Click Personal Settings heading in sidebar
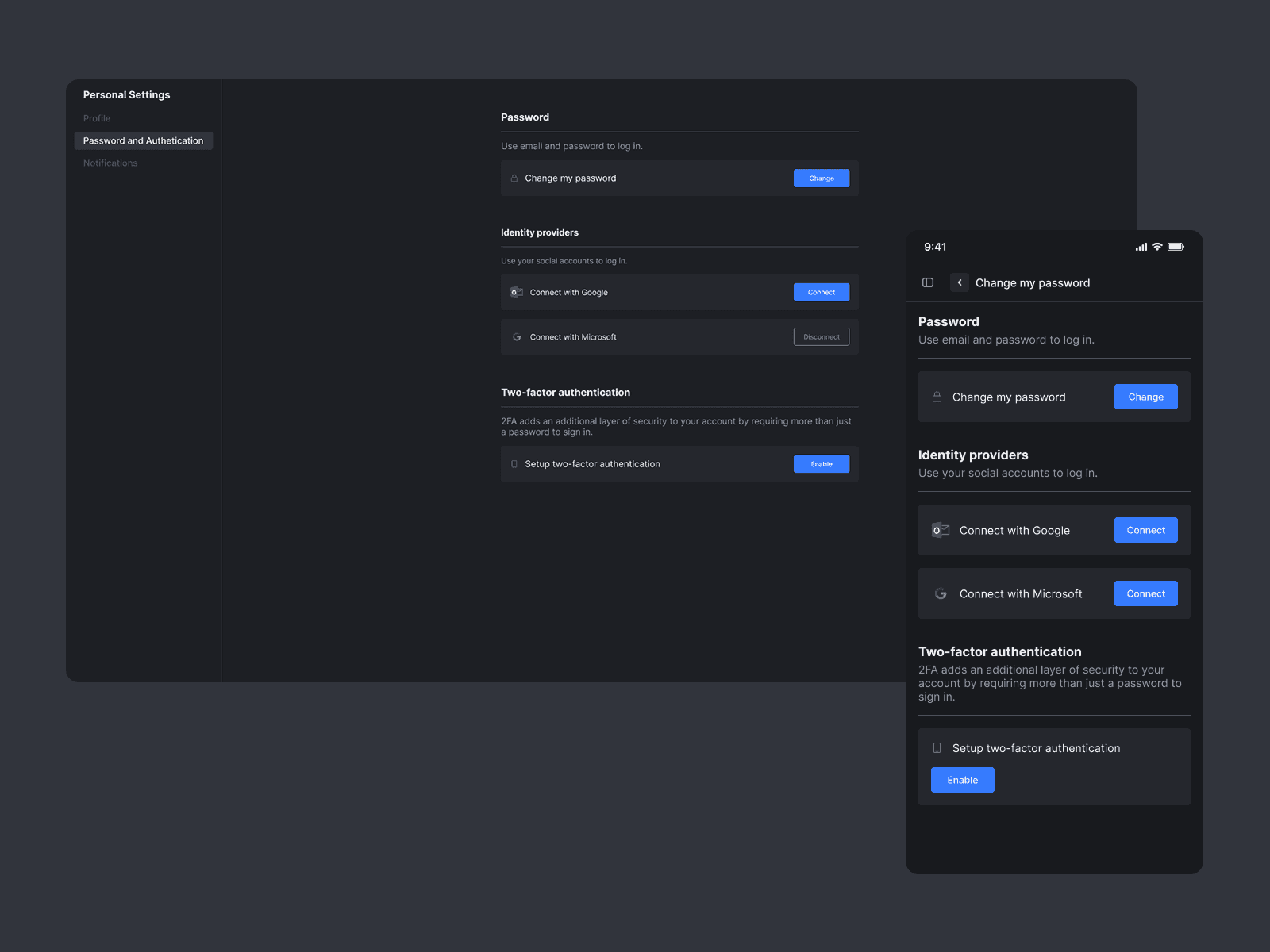 (127, 94)
